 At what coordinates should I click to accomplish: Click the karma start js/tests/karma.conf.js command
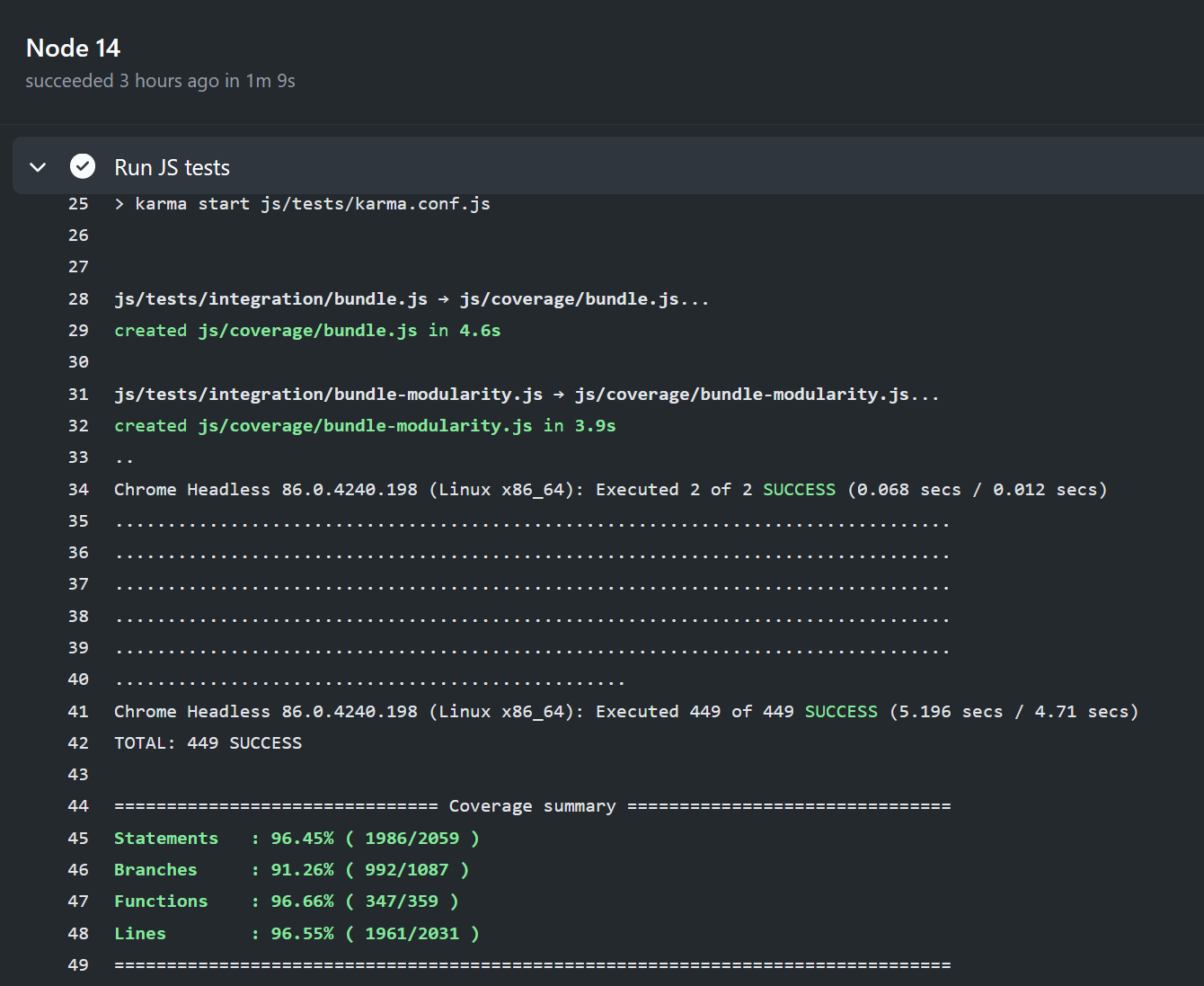pyautogui.click(x=303, y=204)
